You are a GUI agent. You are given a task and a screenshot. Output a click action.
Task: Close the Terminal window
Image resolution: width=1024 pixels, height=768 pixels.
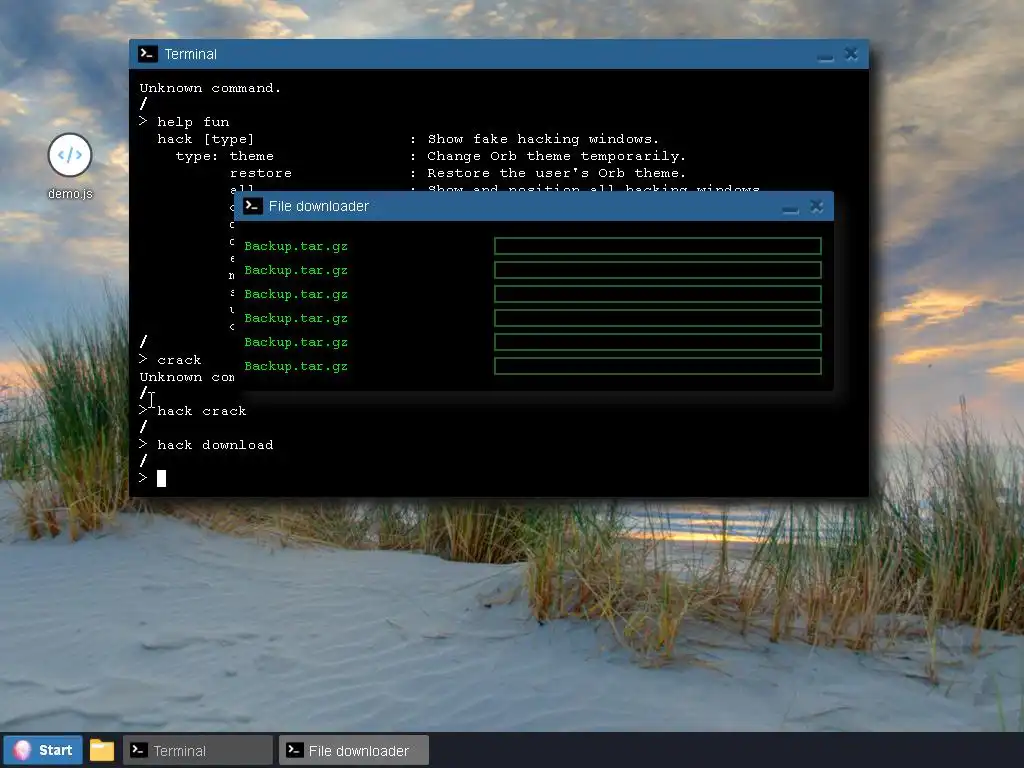point(851,54)
